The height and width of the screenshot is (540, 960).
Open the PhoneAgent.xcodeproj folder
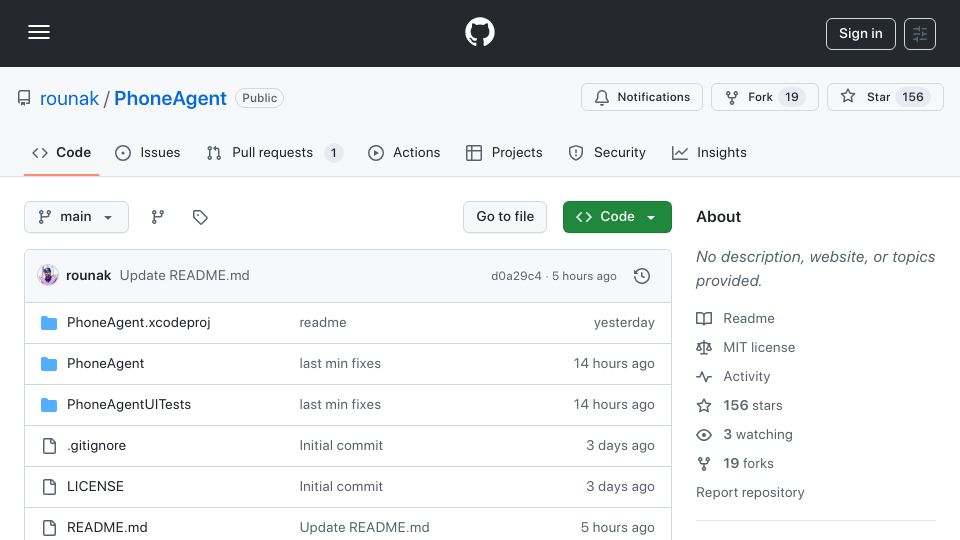138,323
